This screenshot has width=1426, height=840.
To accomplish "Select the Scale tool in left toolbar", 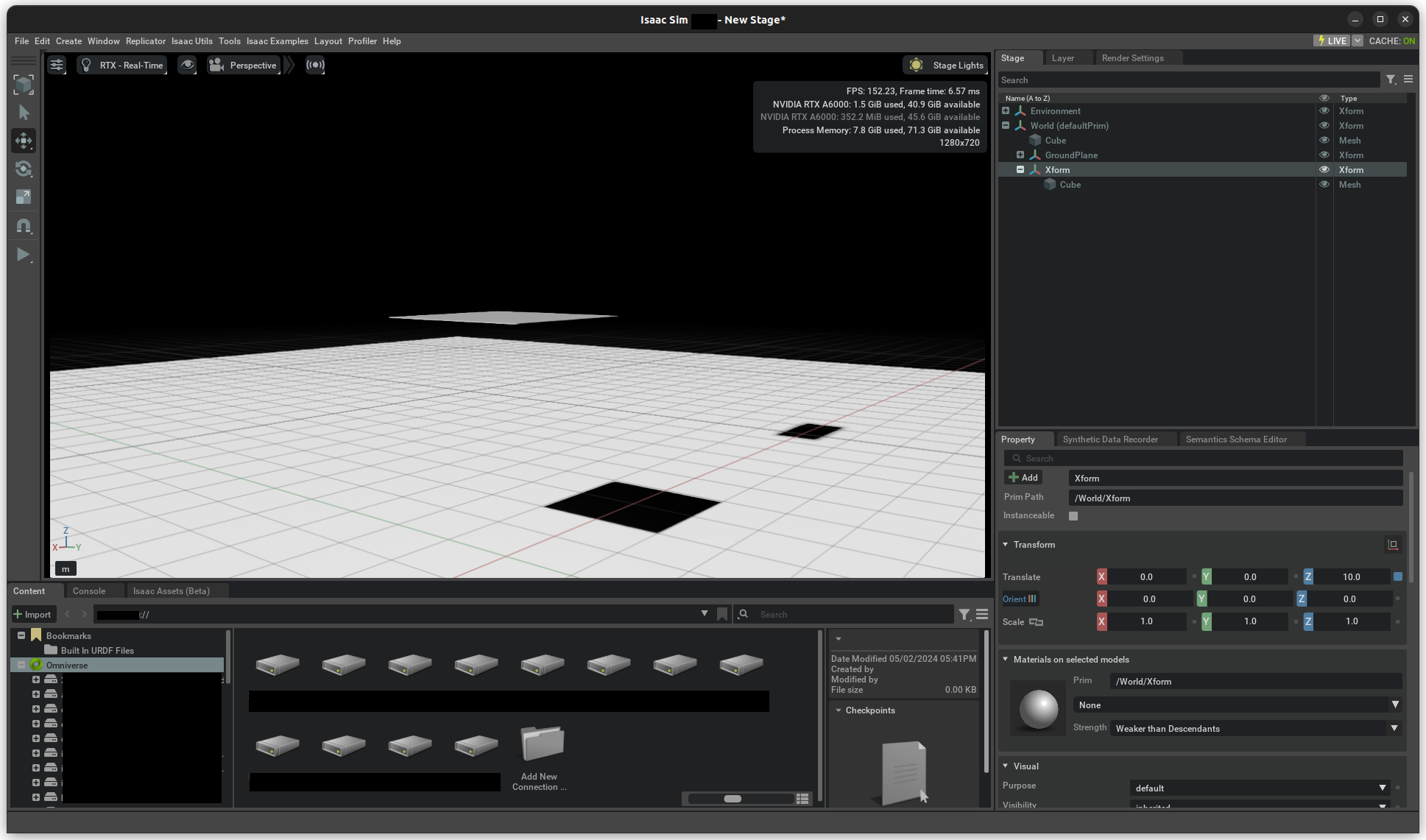I will tap(24, 197).
